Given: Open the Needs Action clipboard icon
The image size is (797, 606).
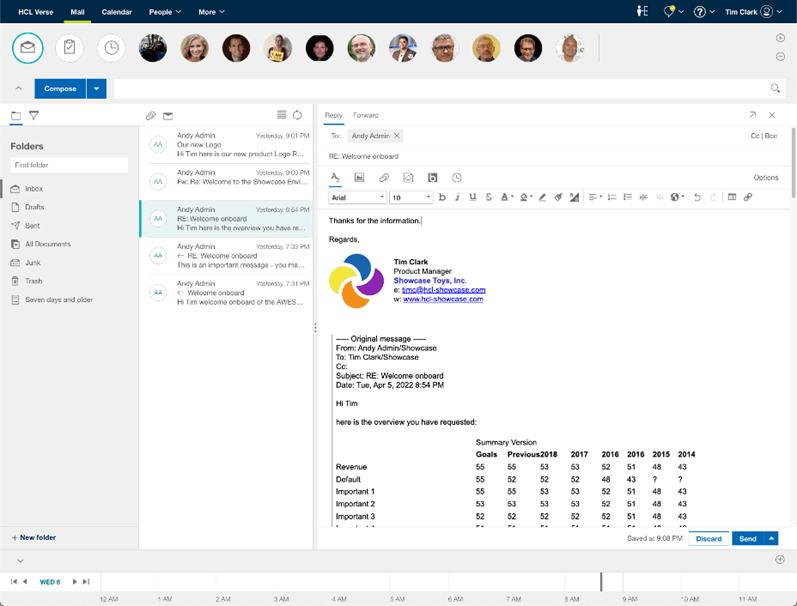Looking at the screenshot, I should pos(69,47).
